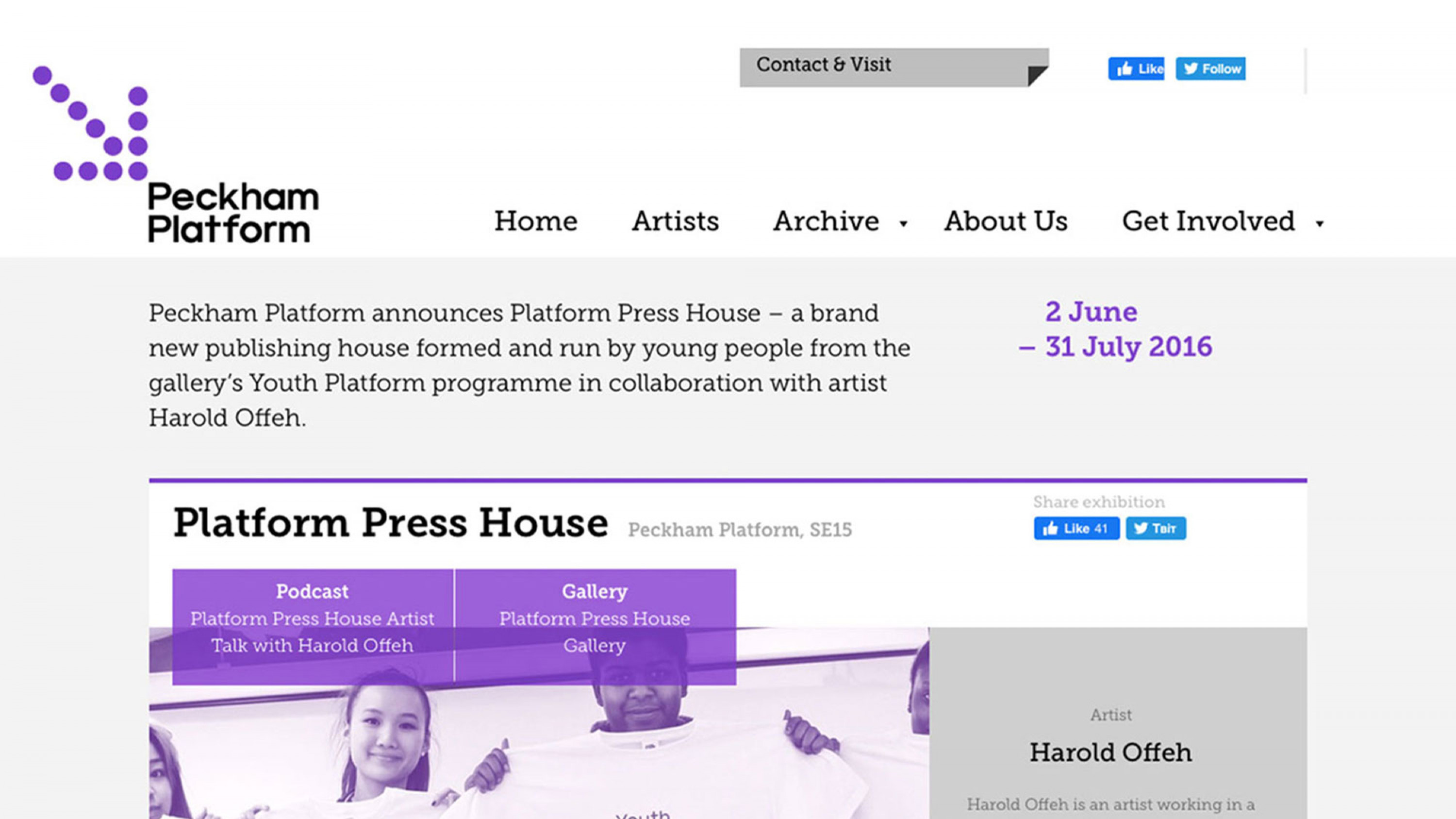Open the Get Involved menu item
1456x819 pixels.
(x=1208, y=221)
